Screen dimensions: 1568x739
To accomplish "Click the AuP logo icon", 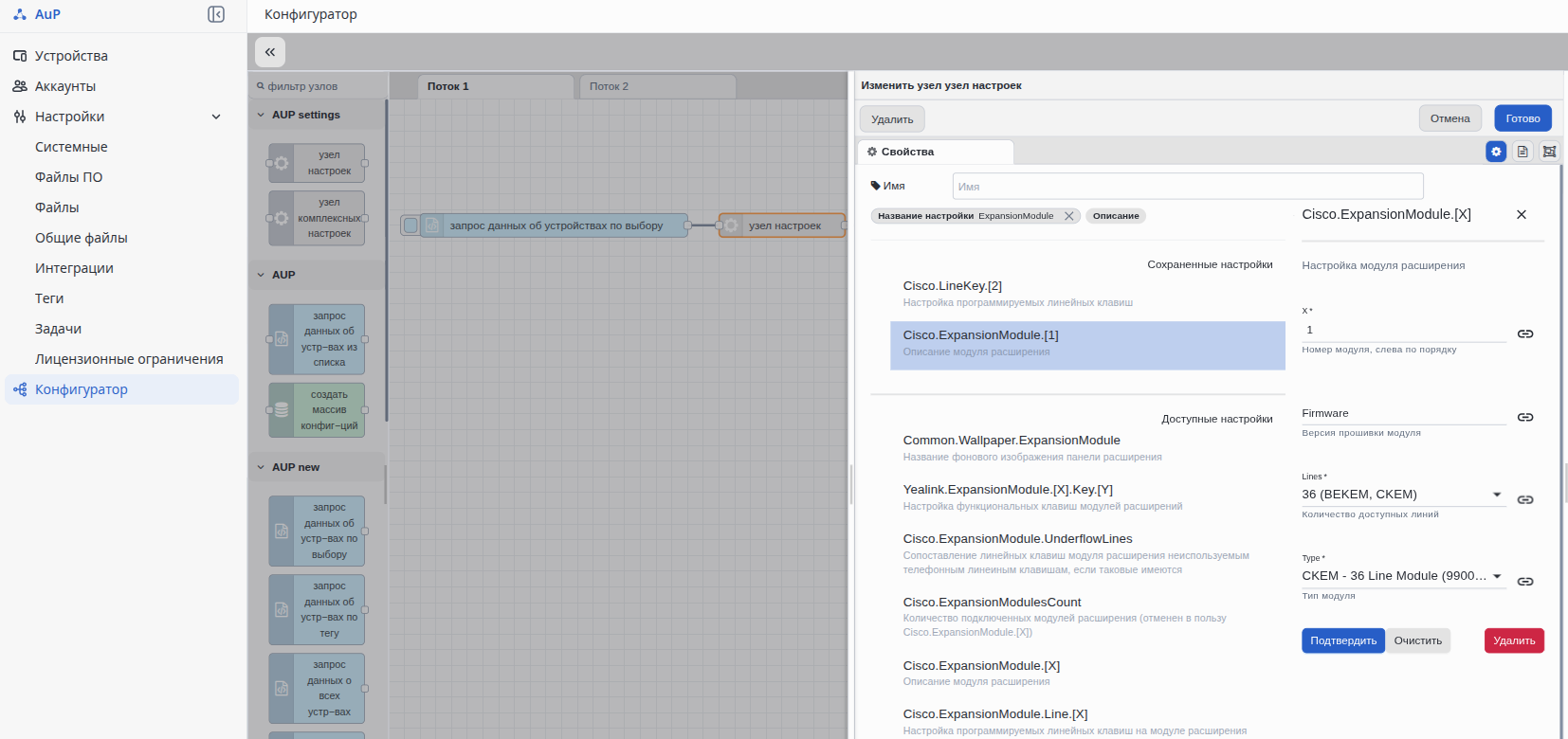I will [20, 14].
